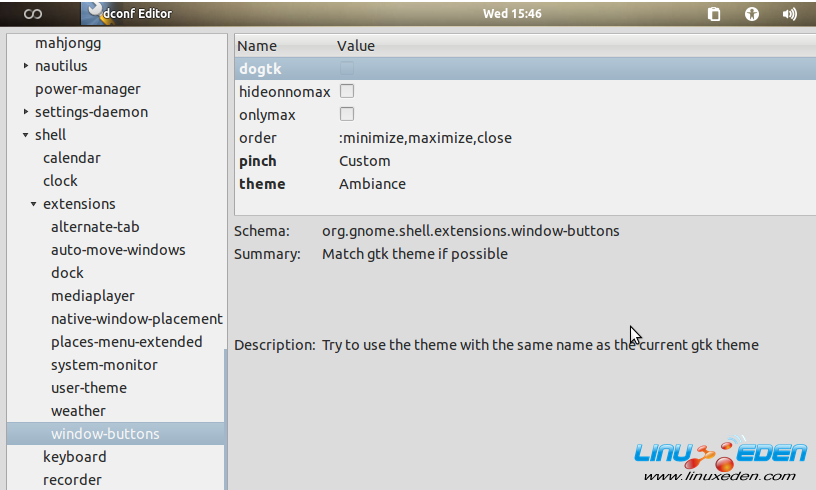
Task: Expand the settings-daemon tree node
Action: [26, 112]
